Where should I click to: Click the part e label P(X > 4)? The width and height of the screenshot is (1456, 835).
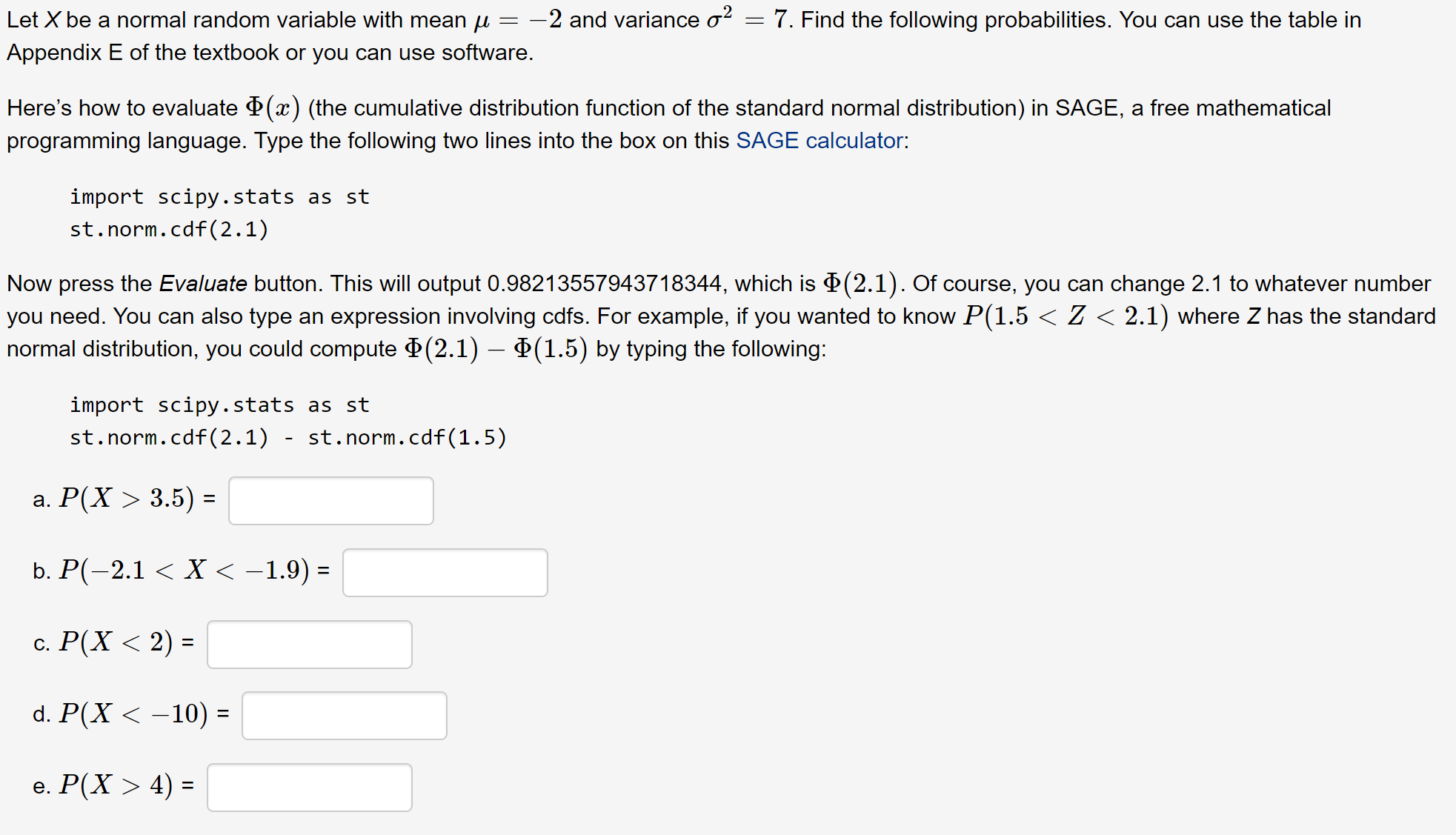116,785
